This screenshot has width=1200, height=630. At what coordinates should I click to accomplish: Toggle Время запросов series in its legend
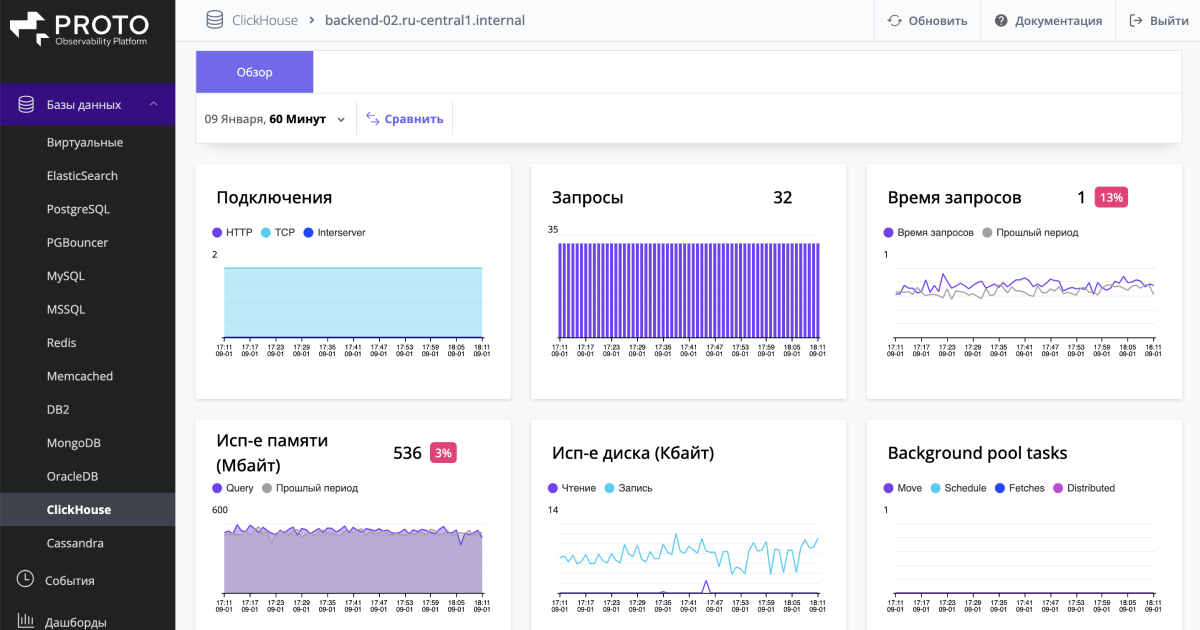pos(928,232)
